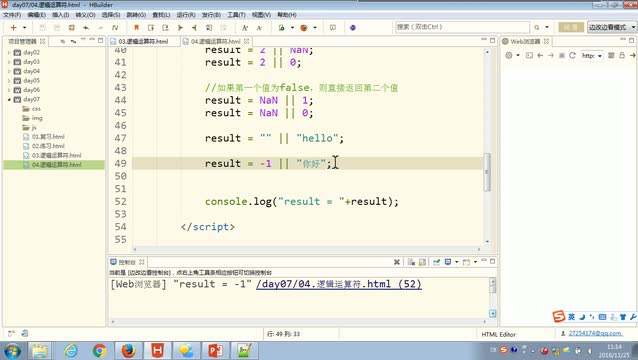This screenshot has height=360, width=638.
Task: Click the Web browser settings gear icon
Action: (509, 55)
